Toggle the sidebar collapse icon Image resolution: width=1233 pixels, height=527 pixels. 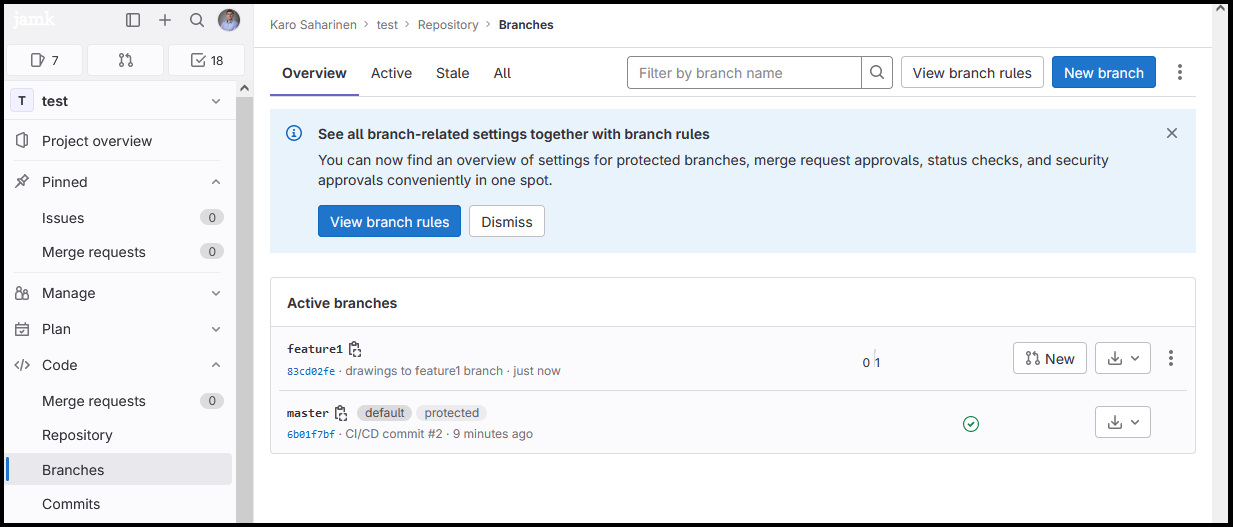pyautogui.click(x=133, y=20)
